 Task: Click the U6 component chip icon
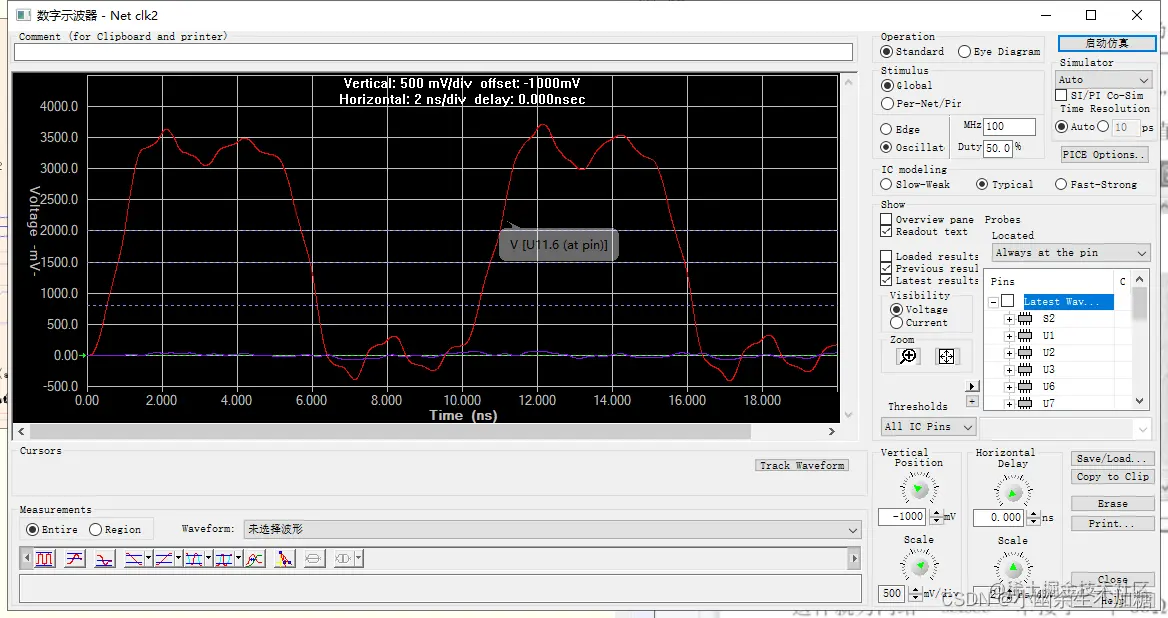click(x=1025, y=387)
